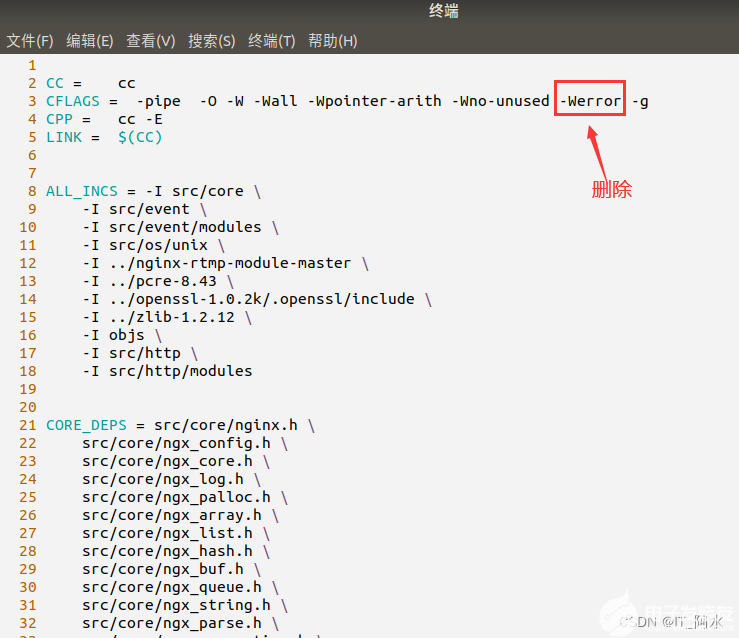The image size is (739, 638).
Task: Click src/os/unix include path
Action: pyautogui.click(x=158, y=245)
